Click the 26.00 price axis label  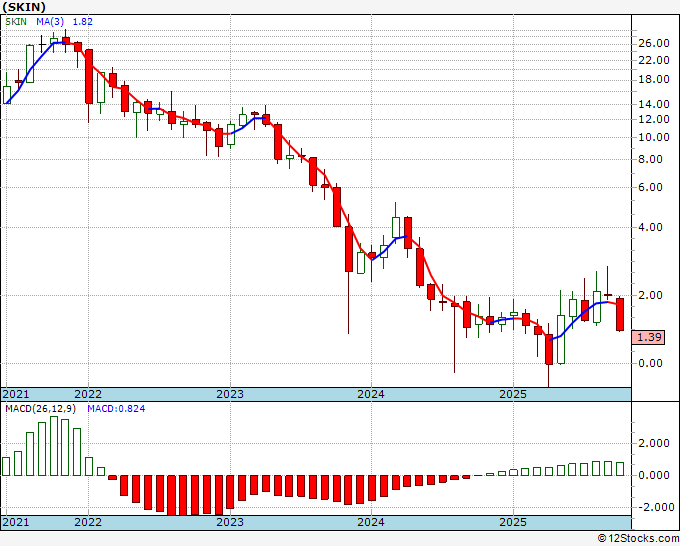(x=654, y=43)
